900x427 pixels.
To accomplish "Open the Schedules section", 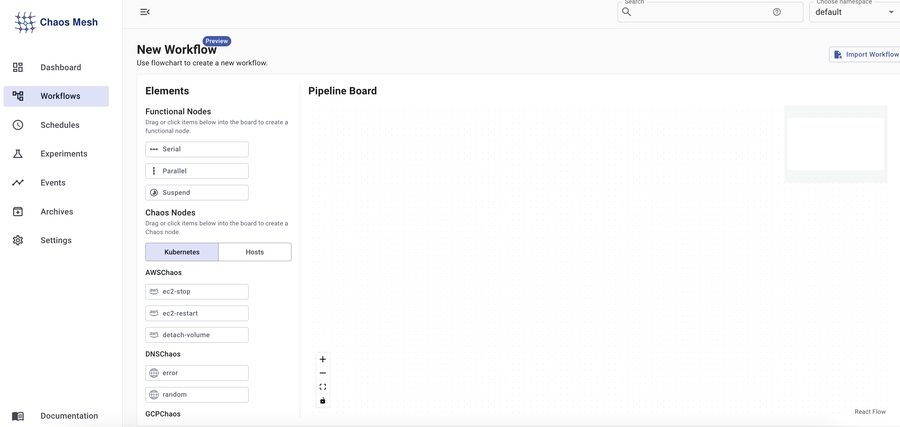I will (x=59, y=125).
